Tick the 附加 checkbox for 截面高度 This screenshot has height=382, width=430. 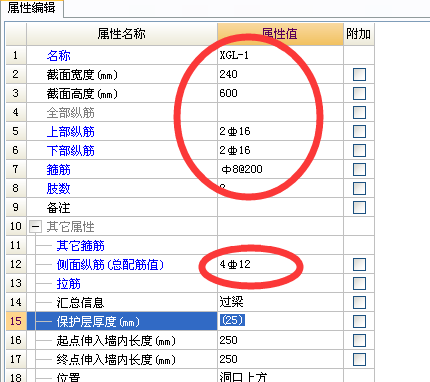click(x=359, y=93)
